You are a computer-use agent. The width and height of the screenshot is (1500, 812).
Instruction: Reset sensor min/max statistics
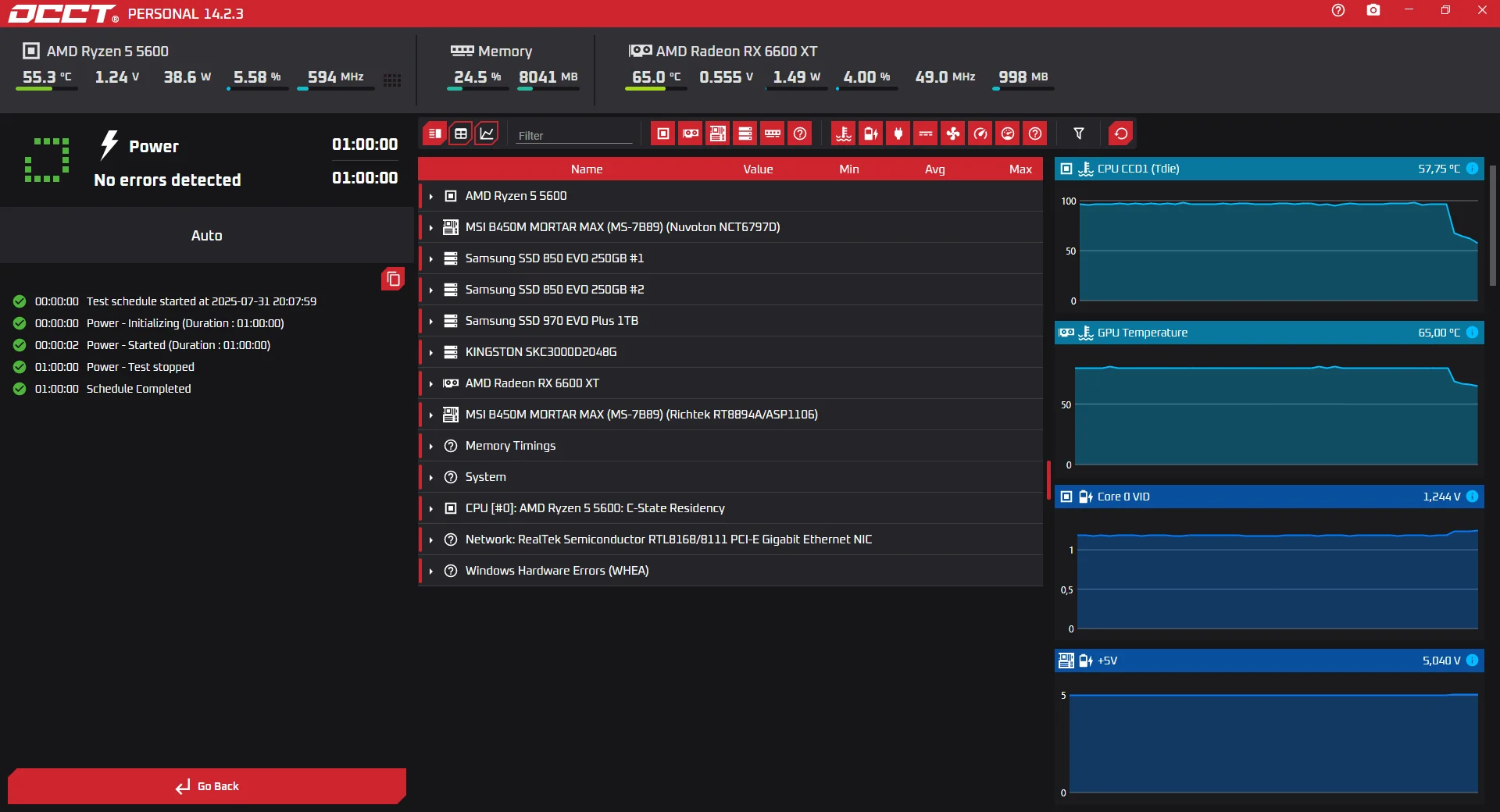coord(1121,134)
